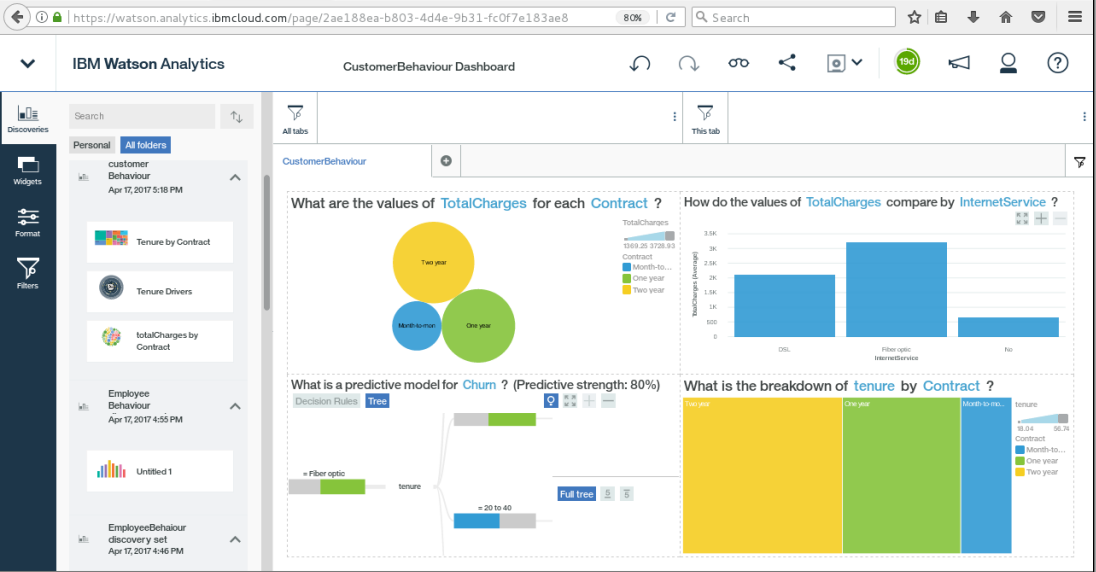Click the sort arrows beside Search
Screen dimensions: 1096x572
(x=236, y=117)
